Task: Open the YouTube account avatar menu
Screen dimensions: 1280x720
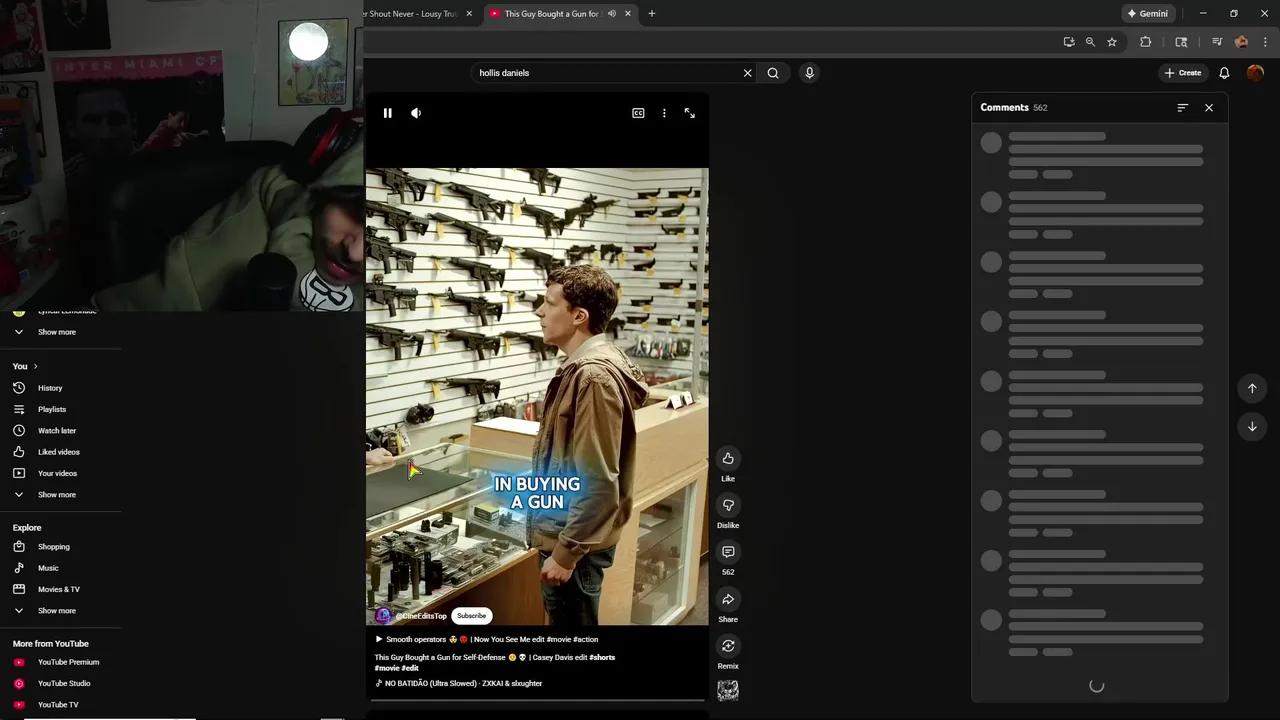Action: [x=1255, y=73]
